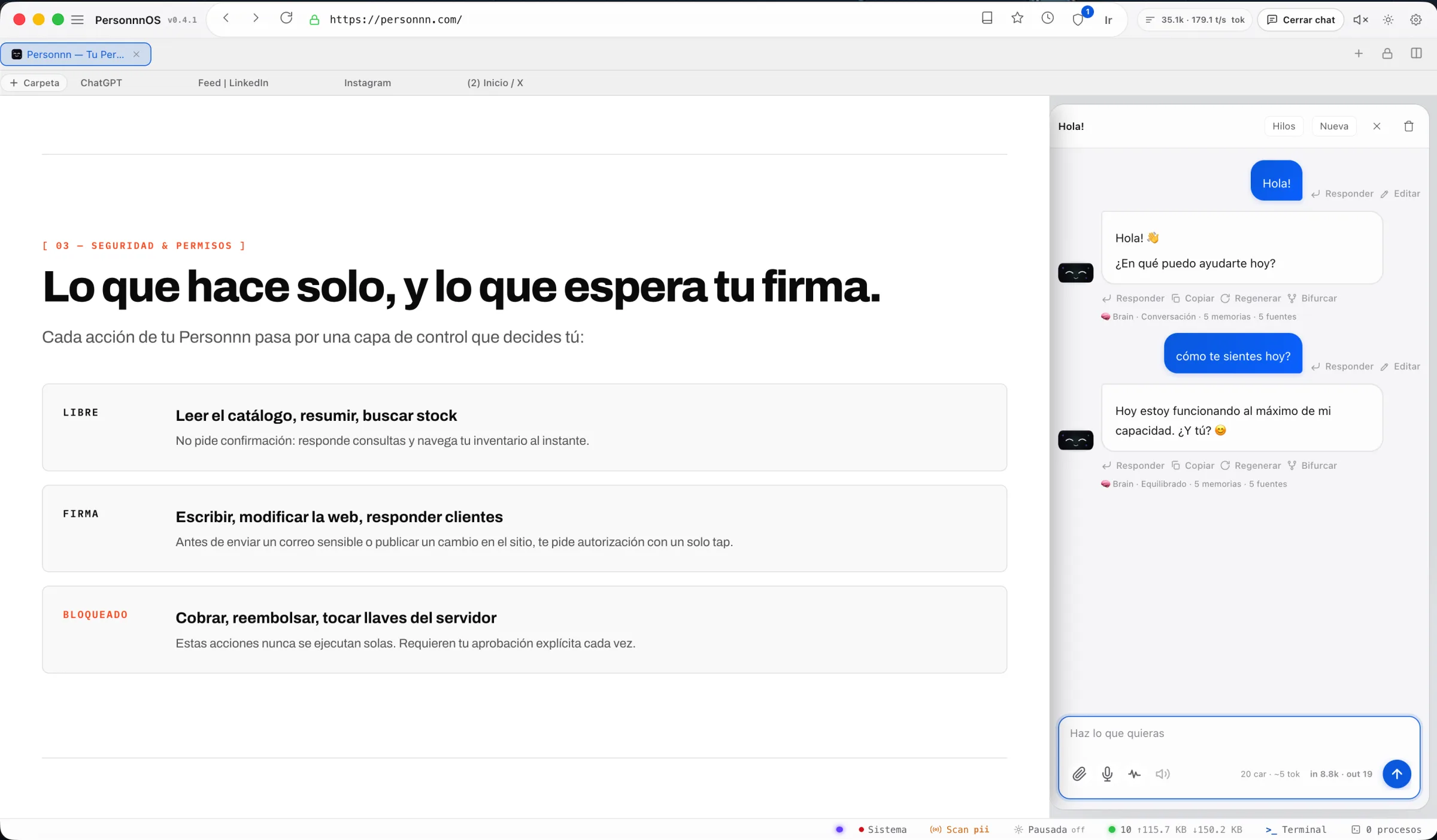The height and width of the screenshot is (840, 1437).
Task: Click the Cerrar chat button
Action: (x=1301, y=20)
